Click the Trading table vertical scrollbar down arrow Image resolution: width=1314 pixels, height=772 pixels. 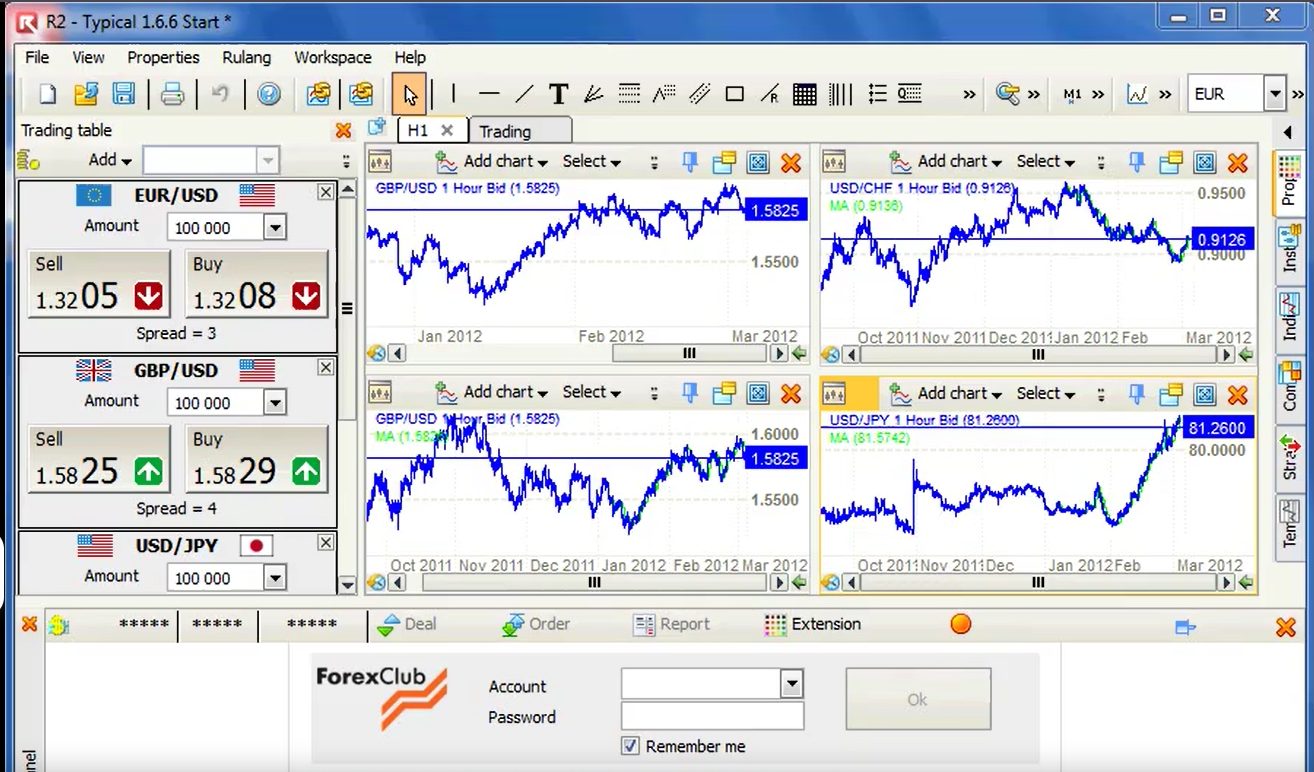pos(347,584)
